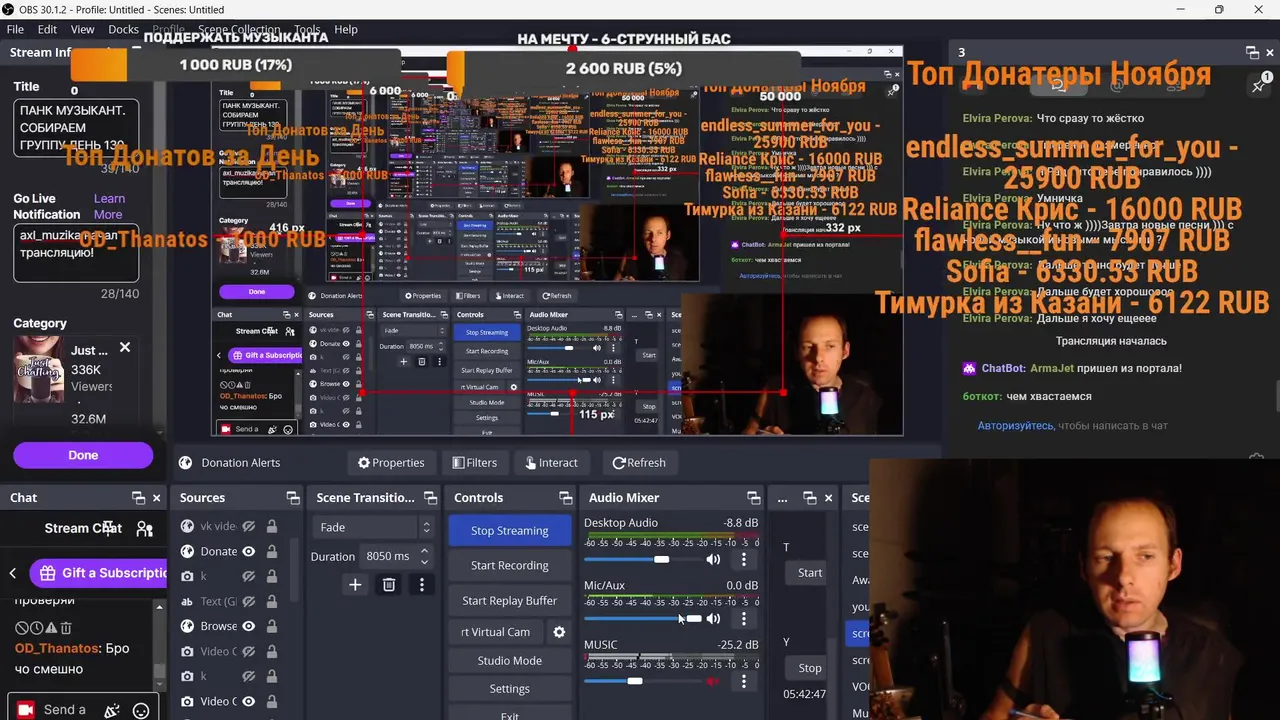Undock the Audio Mixer panel
The width and height of the screenshot is (1280, 720).
point(753,498)
